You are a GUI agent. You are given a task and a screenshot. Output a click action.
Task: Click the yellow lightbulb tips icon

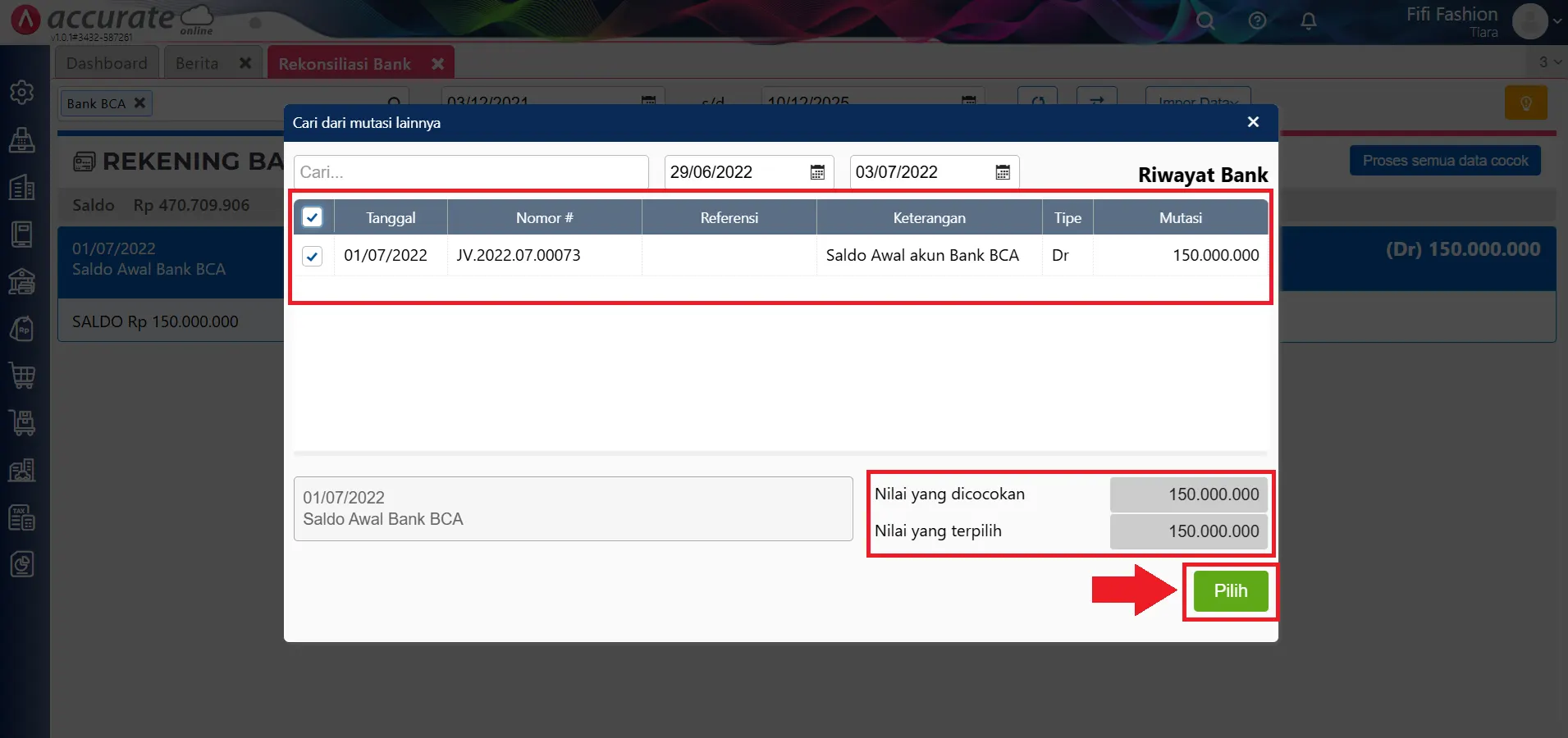point(1525,103)
